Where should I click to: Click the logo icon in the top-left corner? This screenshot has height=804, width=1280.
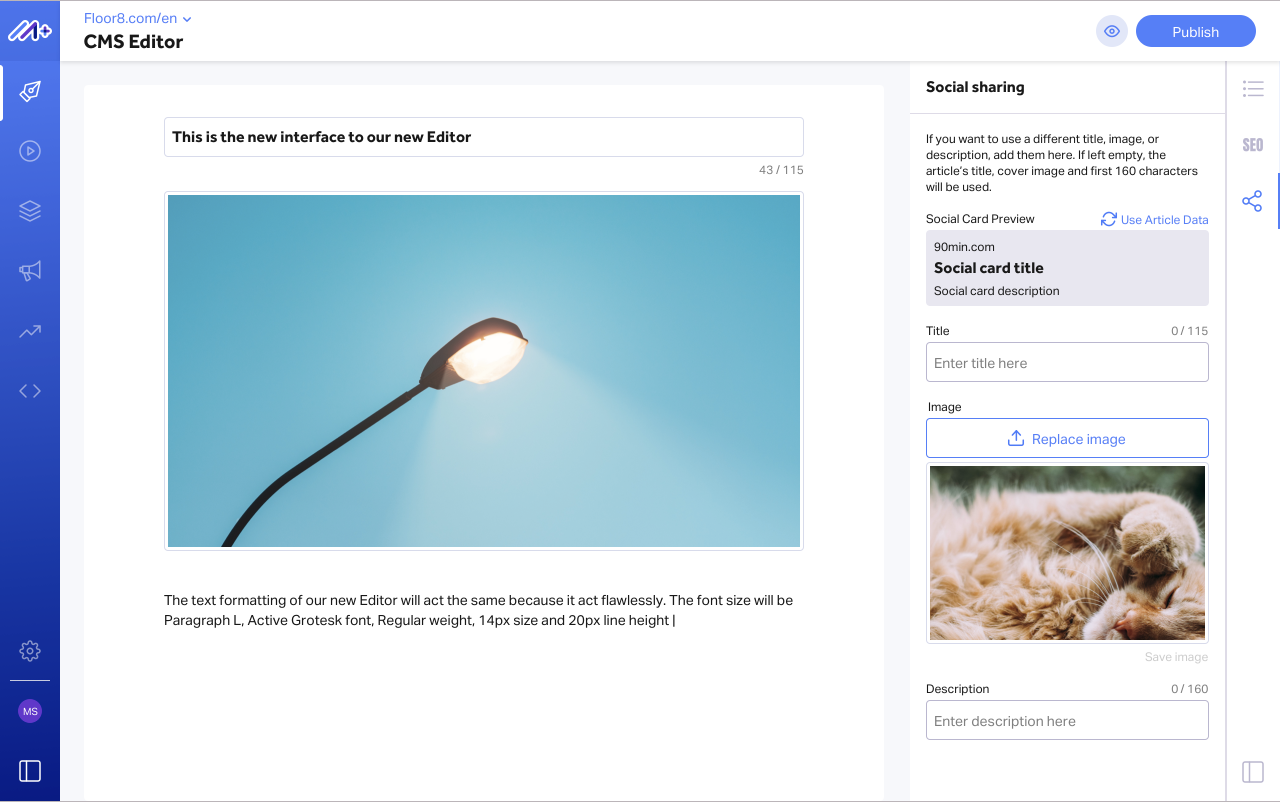tap(30, 31)
